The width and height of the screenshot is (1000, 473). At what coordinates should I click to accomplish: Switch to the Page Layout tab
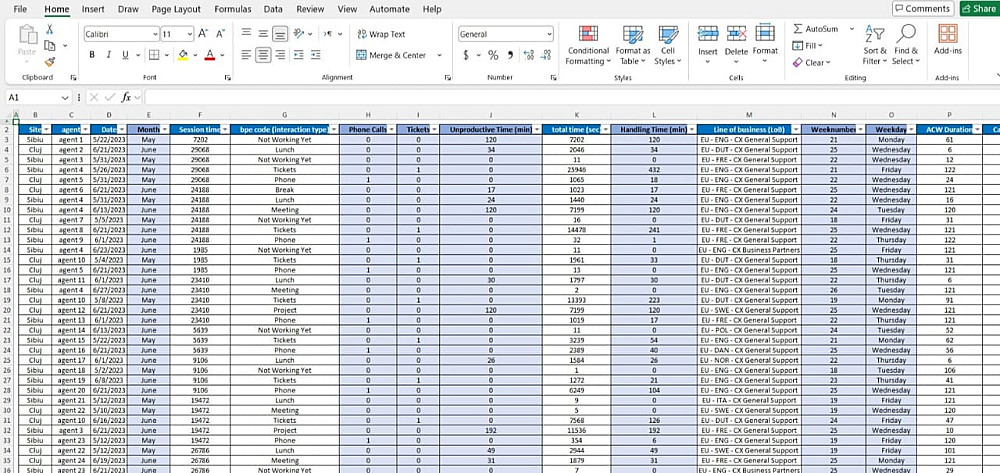click(x=176, y=9)
